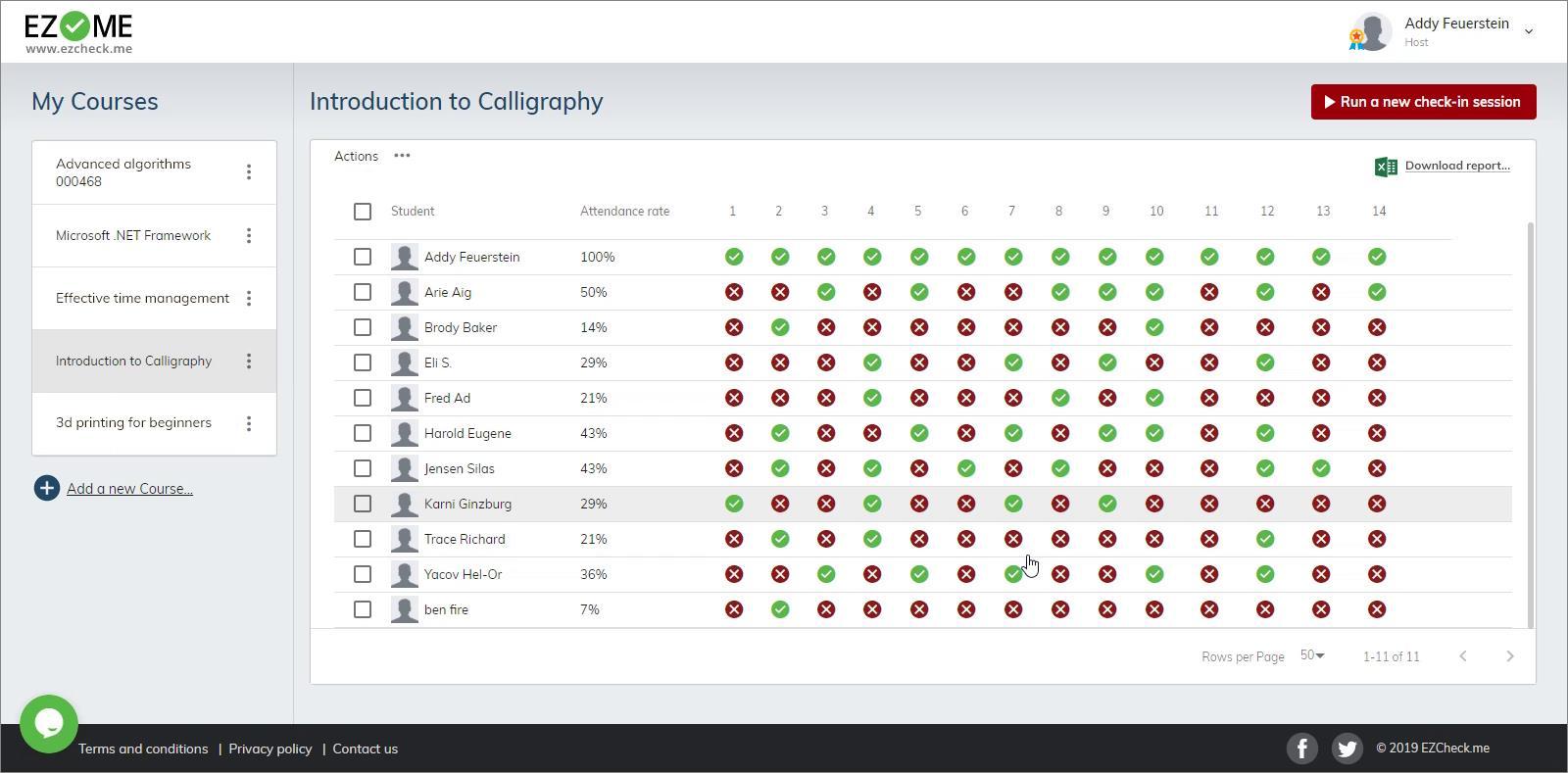Toggle Eli S. session 4 check mark

pos(872,362)
